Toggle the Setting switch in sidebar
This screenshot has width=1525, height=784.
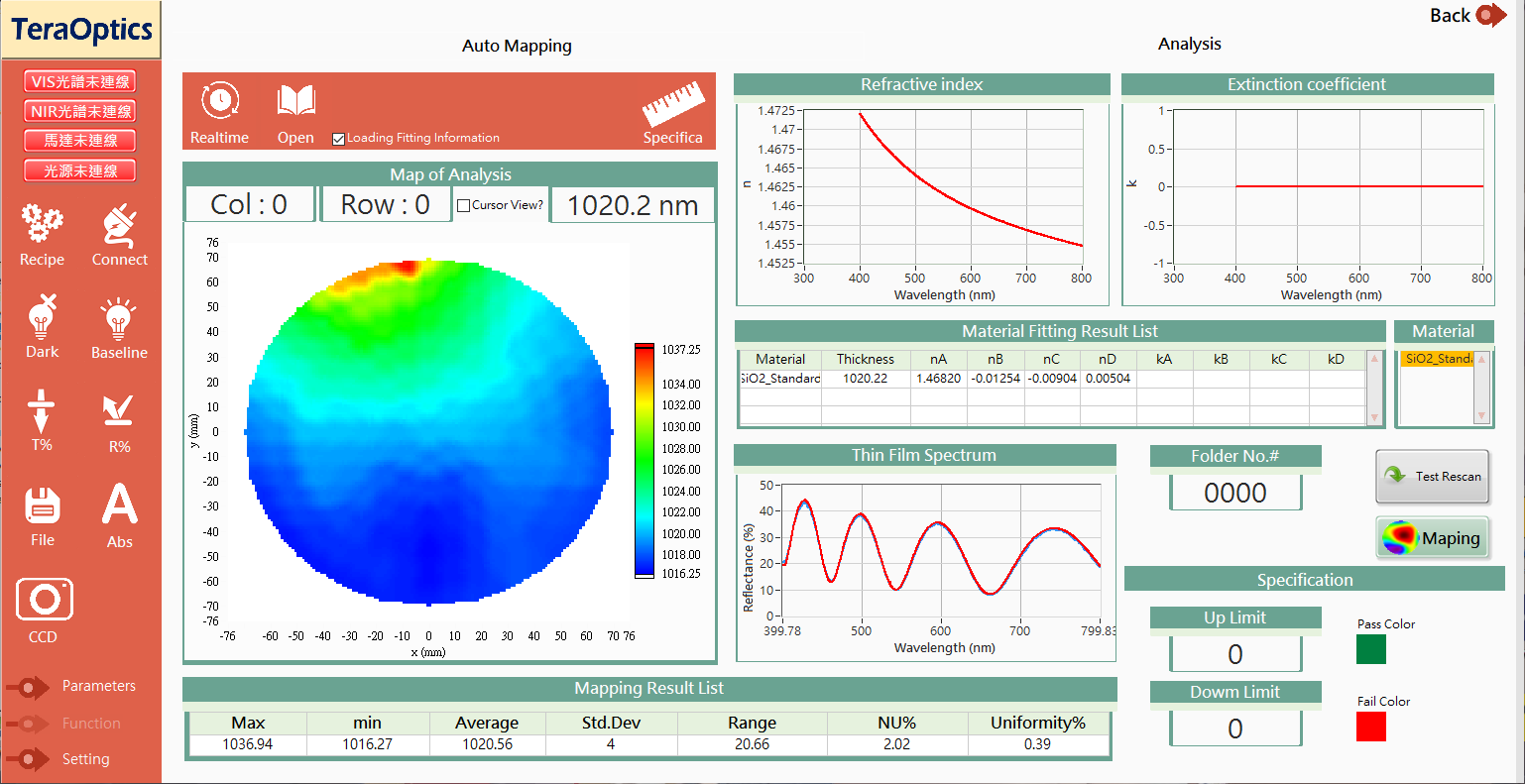(29, 760)
